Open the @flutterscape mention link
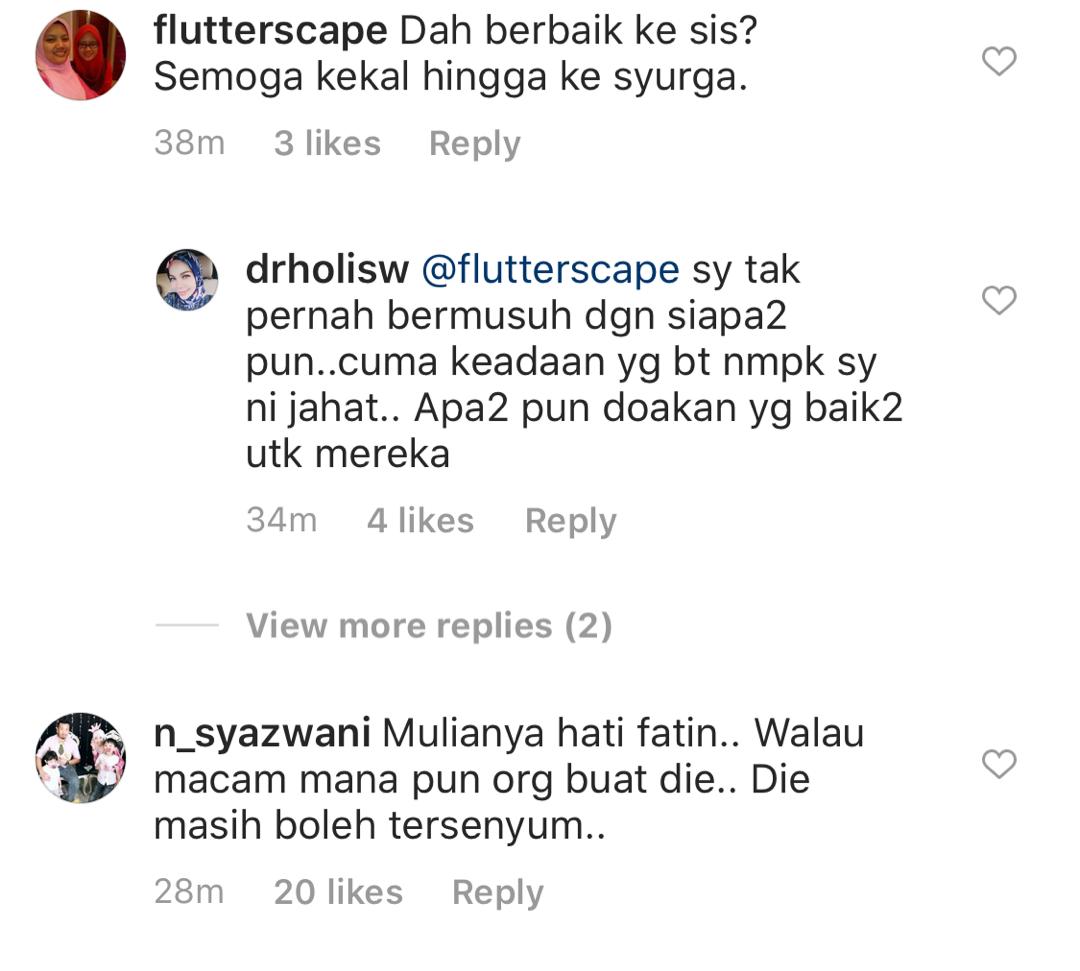This screenshot has height=971, width=1080. pyautogui.click(x=550, y=269)
